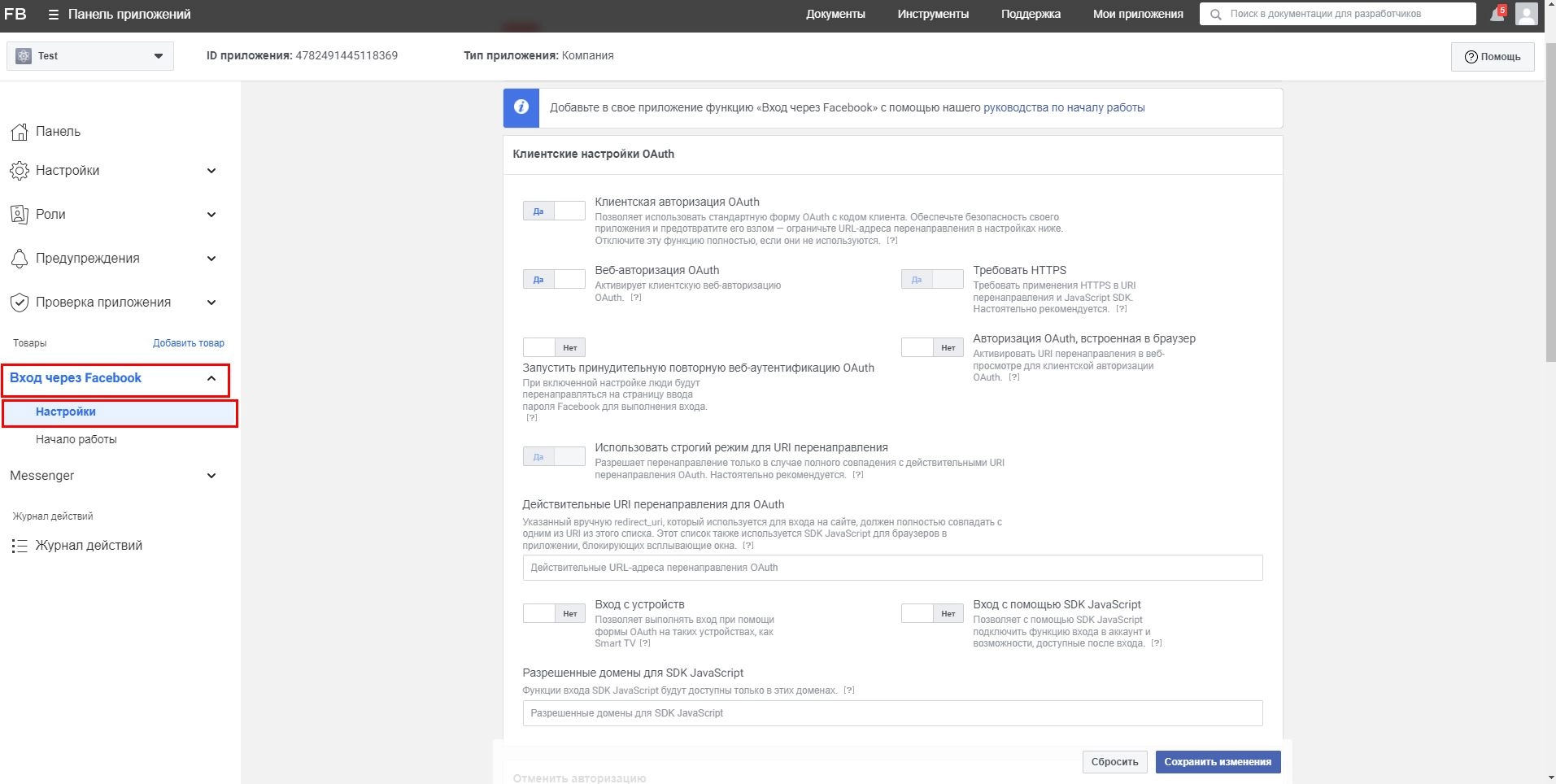The width and height of the screenshot is (1556, 784).
Task: Click the Помощь button
Action: click(1493, 57)
